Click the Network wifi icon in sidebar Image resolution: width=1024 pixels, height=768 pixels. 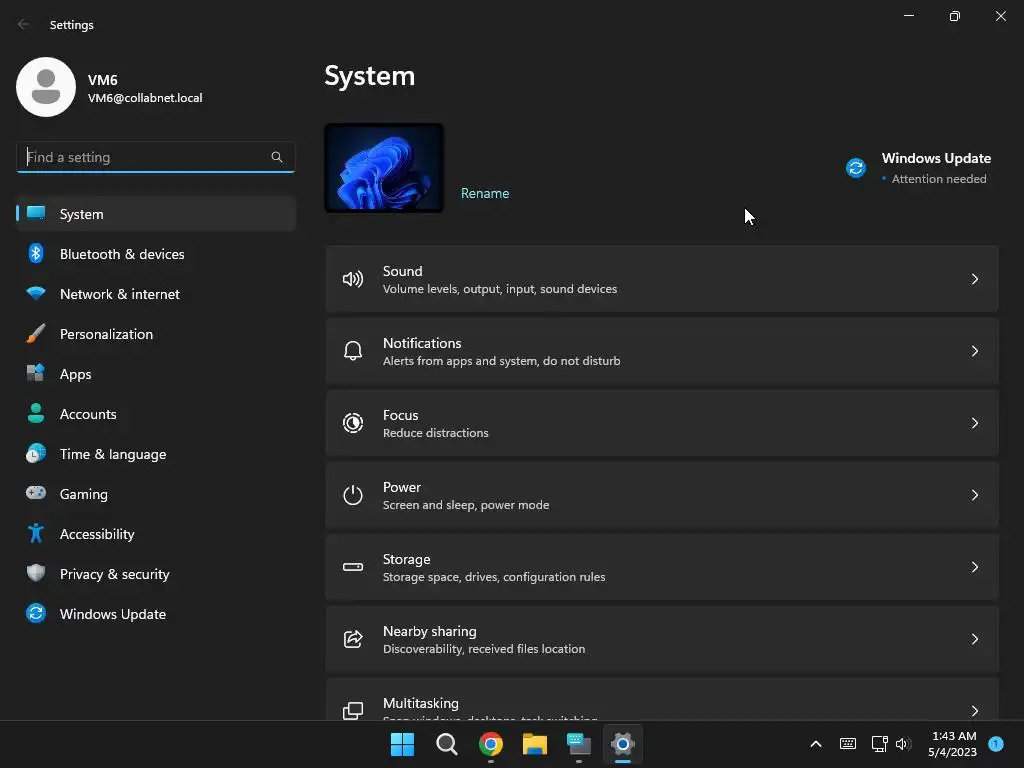click(x=36, y=293)
